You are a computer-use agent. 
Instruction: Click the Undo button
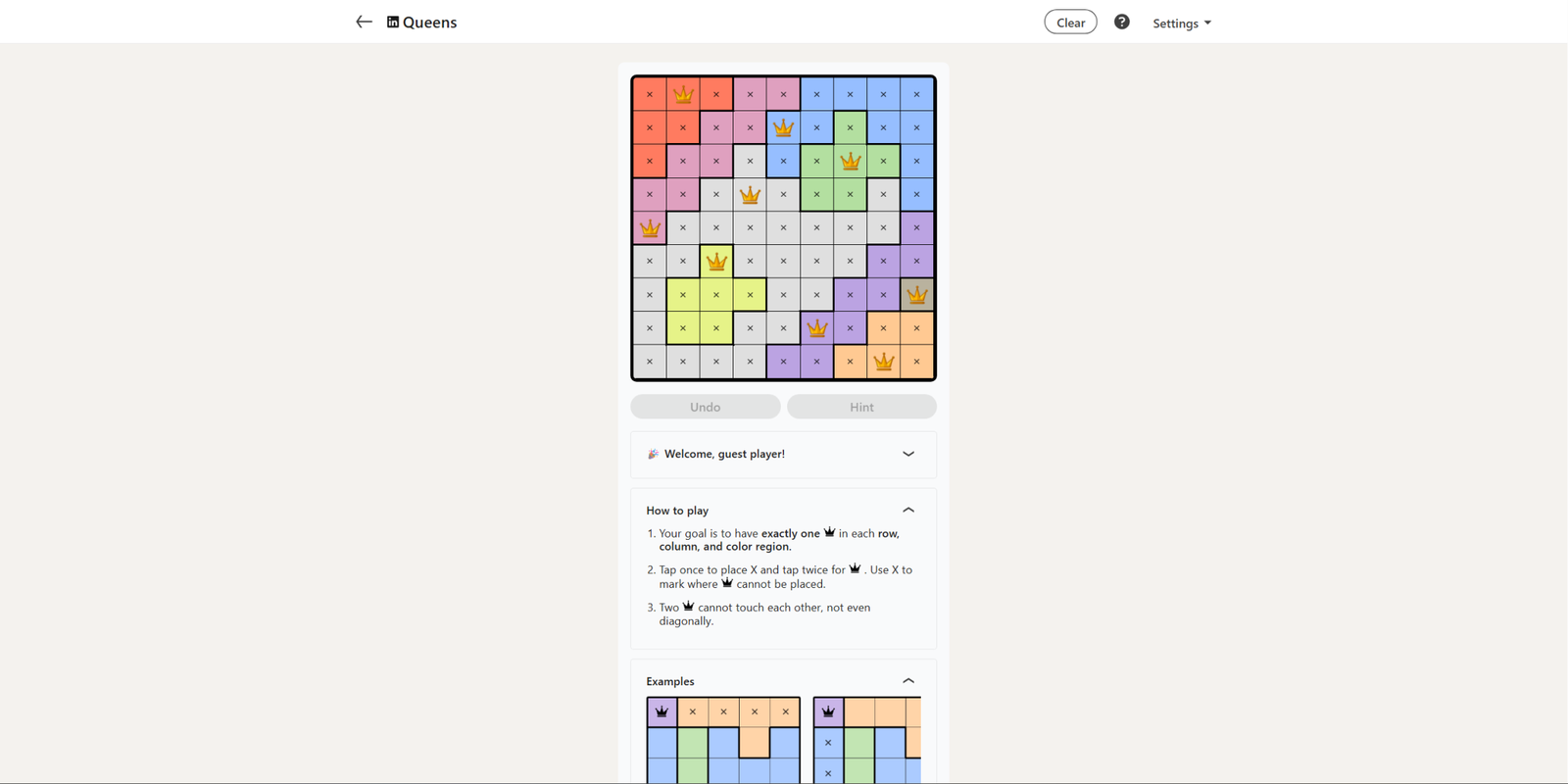tap(705, 407)
